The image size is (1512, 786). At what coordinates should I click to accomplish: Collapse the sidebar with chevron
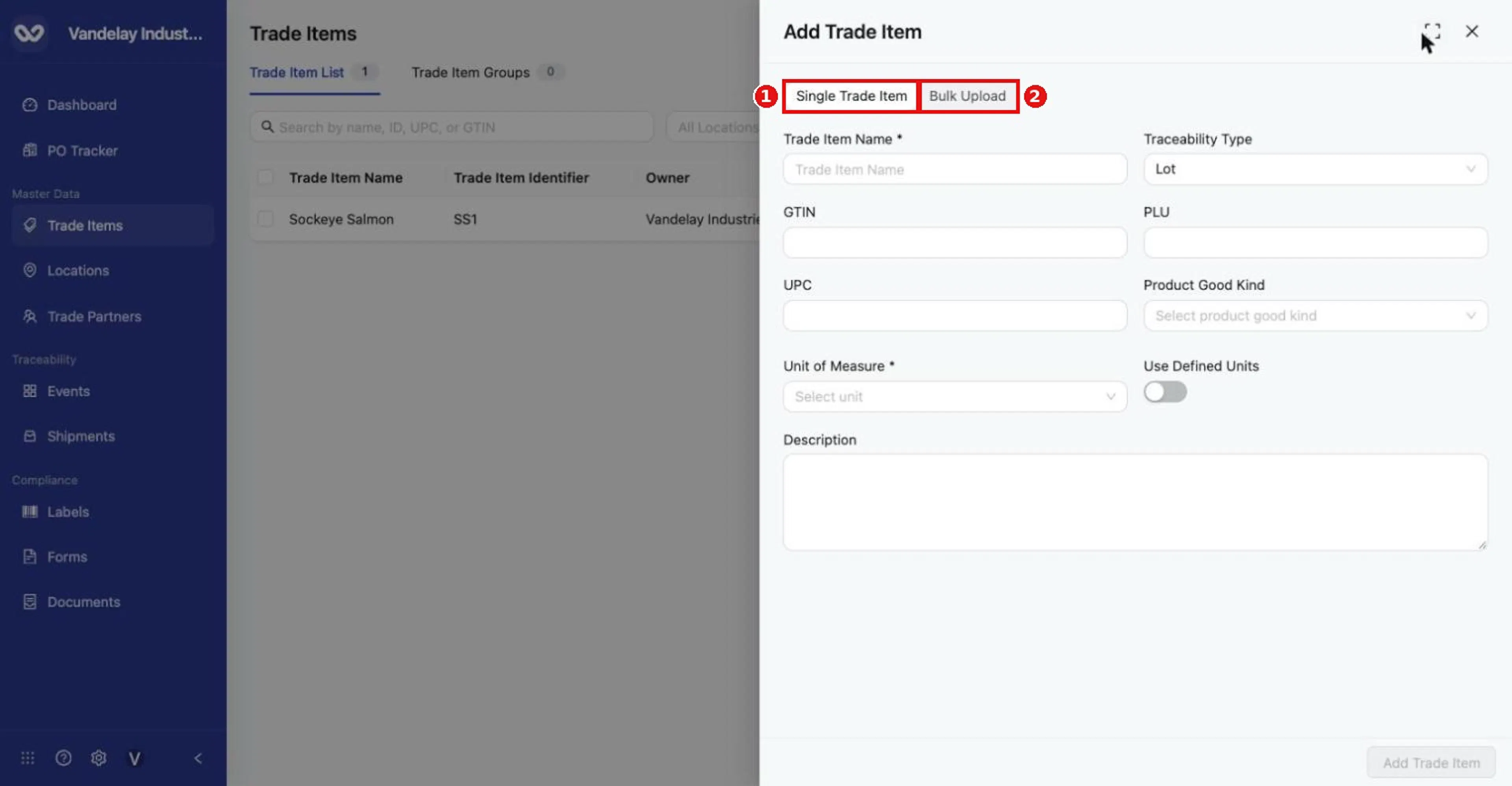point(198,758)
